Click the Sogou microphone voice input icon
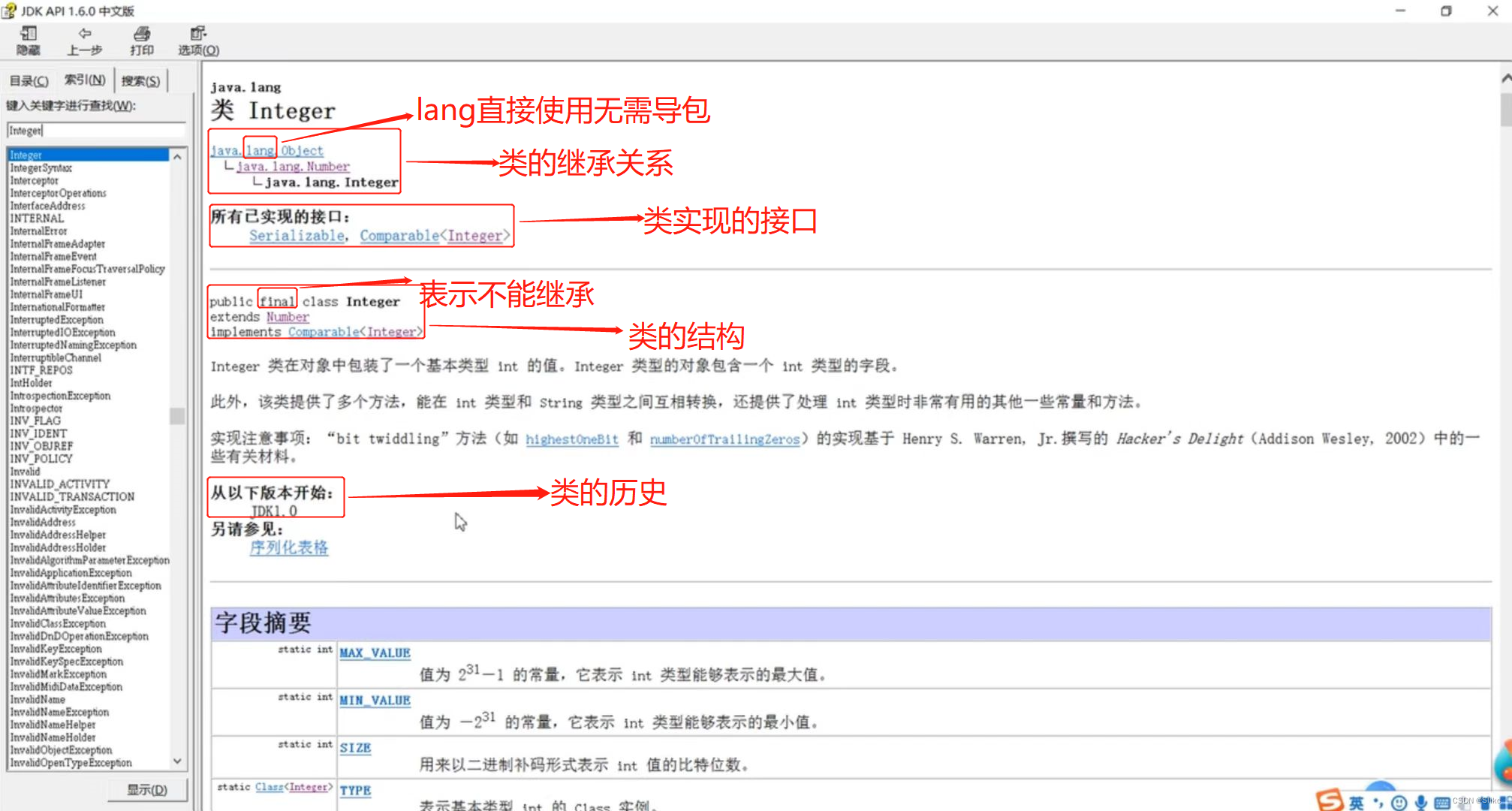The height and width of the screenshot is (811, 1512). click(1420, 803)
